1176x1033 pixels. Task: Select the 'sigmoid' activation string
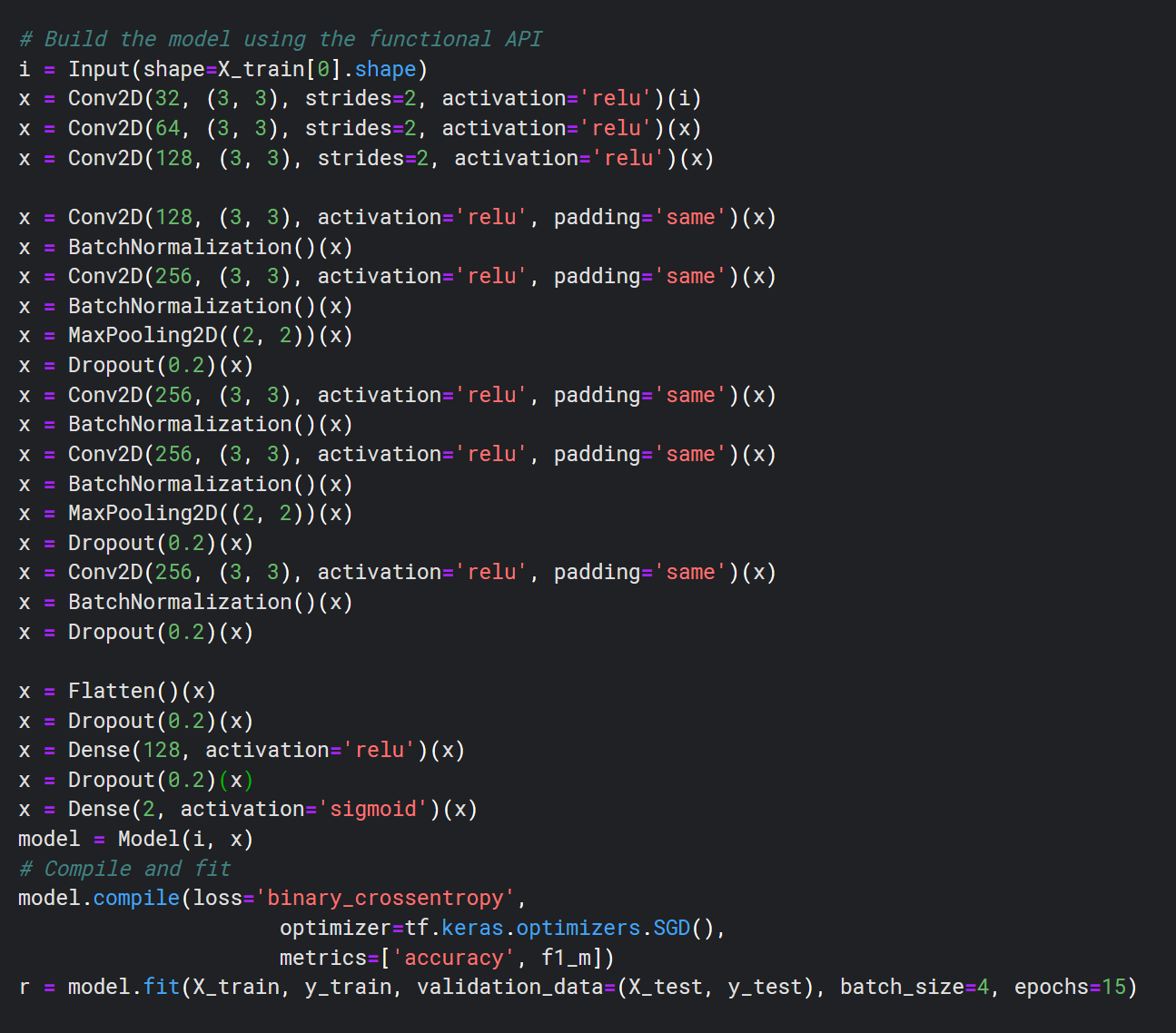tap(374, 808)
